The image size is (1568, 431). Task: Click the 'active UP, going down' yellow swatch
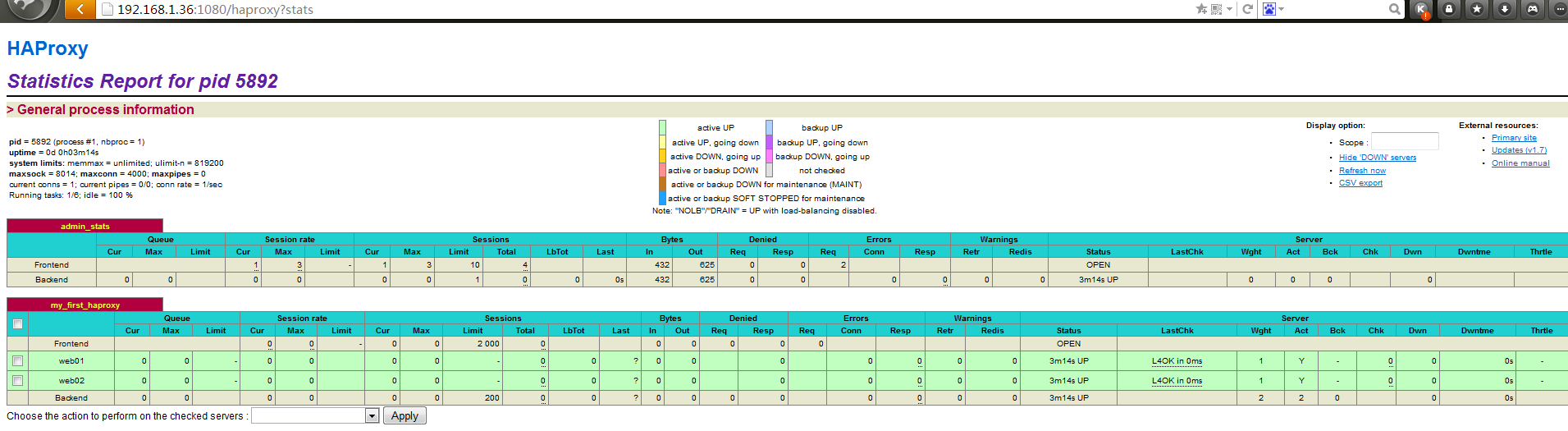click(662, 142)
